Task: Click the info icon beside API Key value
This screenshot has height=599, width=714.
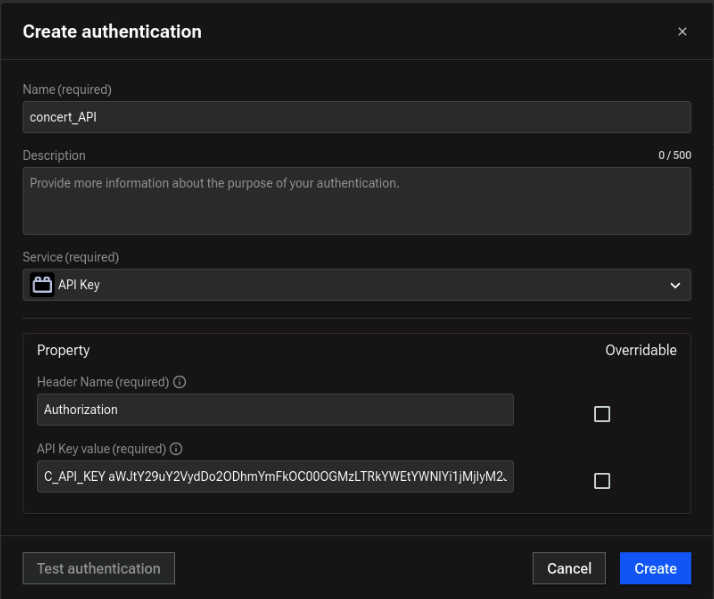Action: coord(176,449)
